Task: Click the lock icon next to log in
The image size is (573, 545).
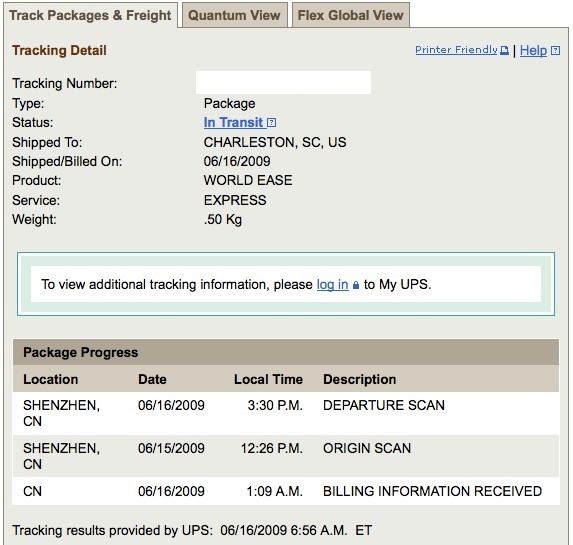Action: point(356,285)
